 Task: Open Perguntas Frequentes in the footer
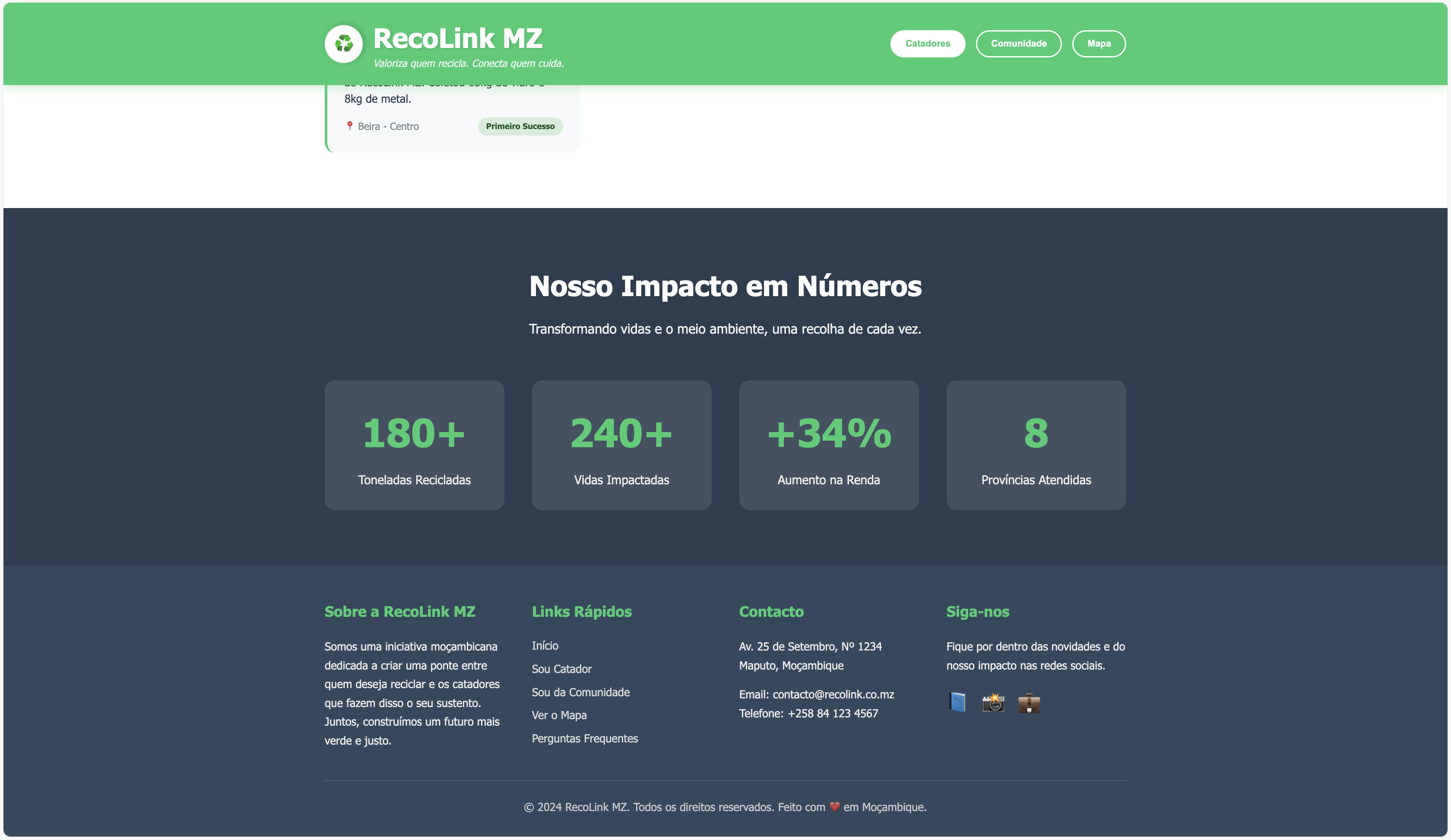[x=584, y=739]
